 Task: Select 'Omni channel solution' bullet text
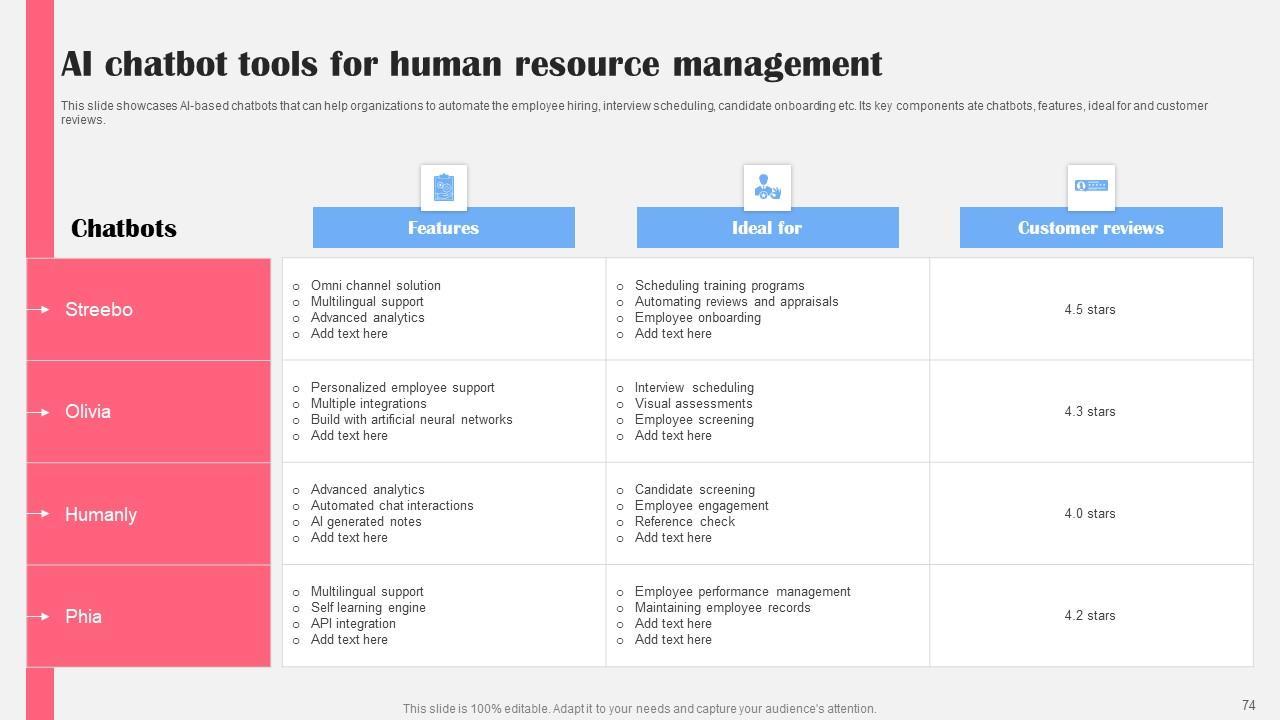click(375, 286)
